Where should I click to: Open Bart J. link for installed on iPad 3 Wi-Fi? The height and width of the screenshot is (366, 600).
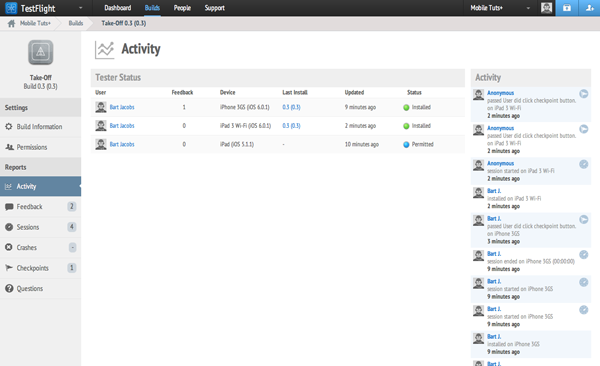pyautogui.click(x=494, y=191)
